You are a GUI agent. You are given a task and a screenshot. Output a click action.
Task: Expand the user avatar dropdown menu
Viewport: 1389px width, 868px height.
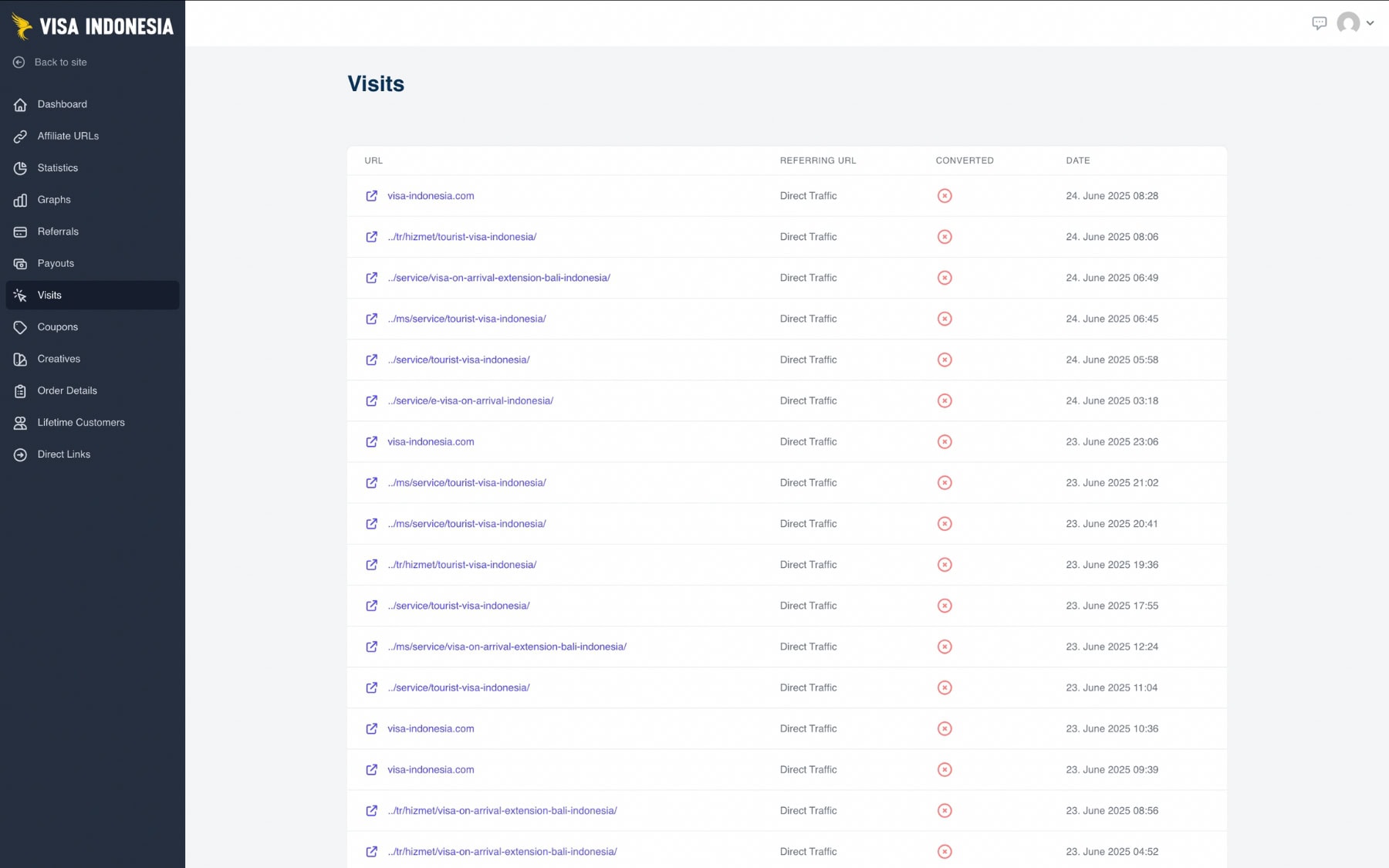coord(1357,23)
